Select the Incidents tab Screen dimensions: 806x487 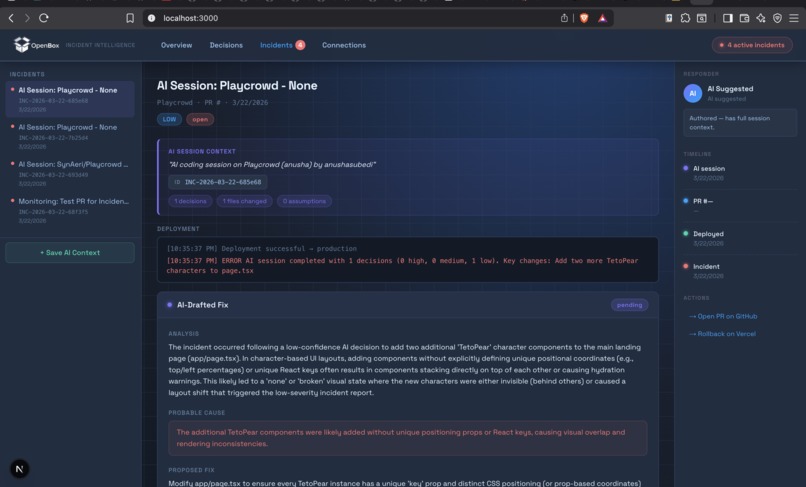[282, 45]
